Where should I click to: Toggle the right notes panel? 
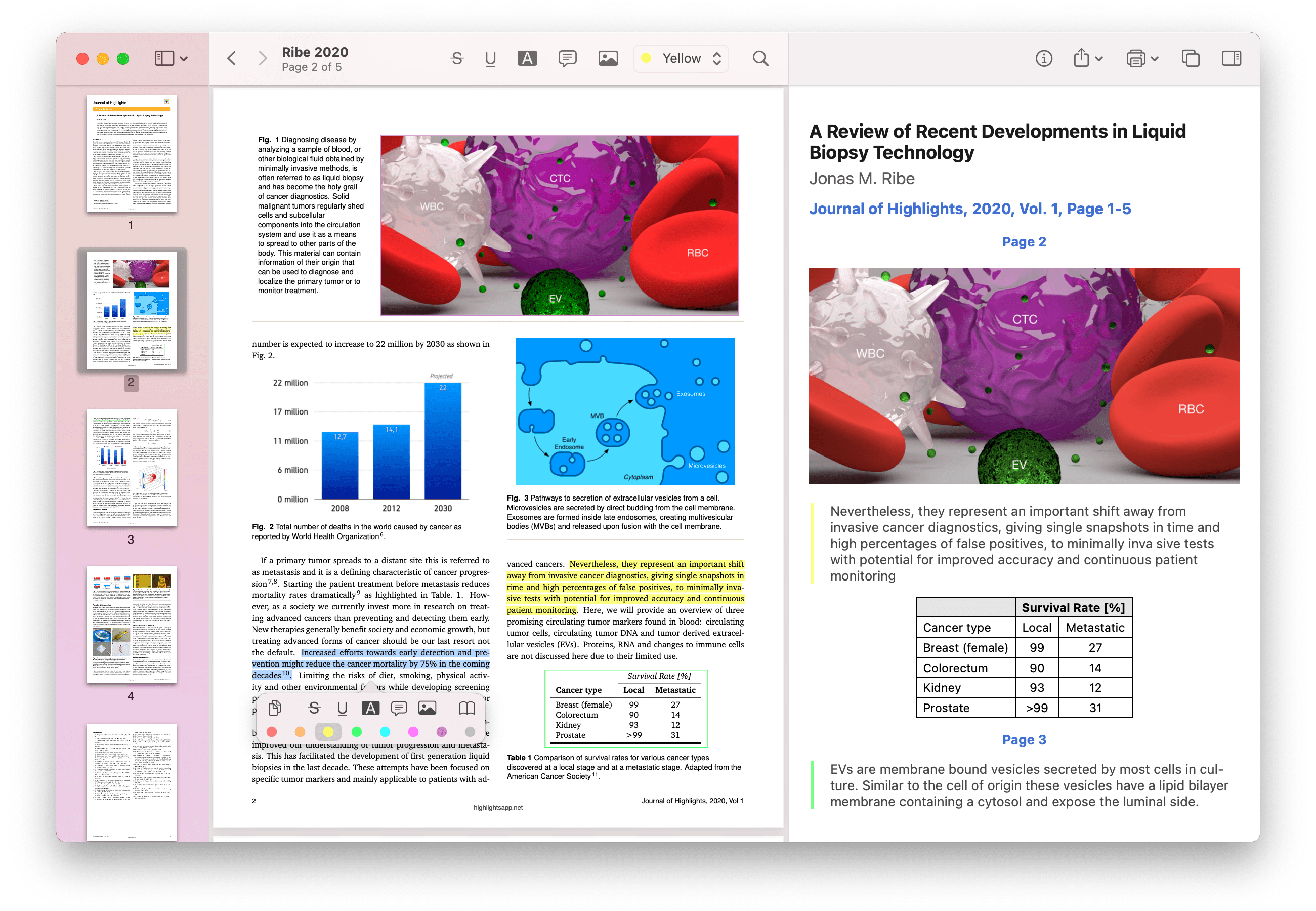(1232, 58)
